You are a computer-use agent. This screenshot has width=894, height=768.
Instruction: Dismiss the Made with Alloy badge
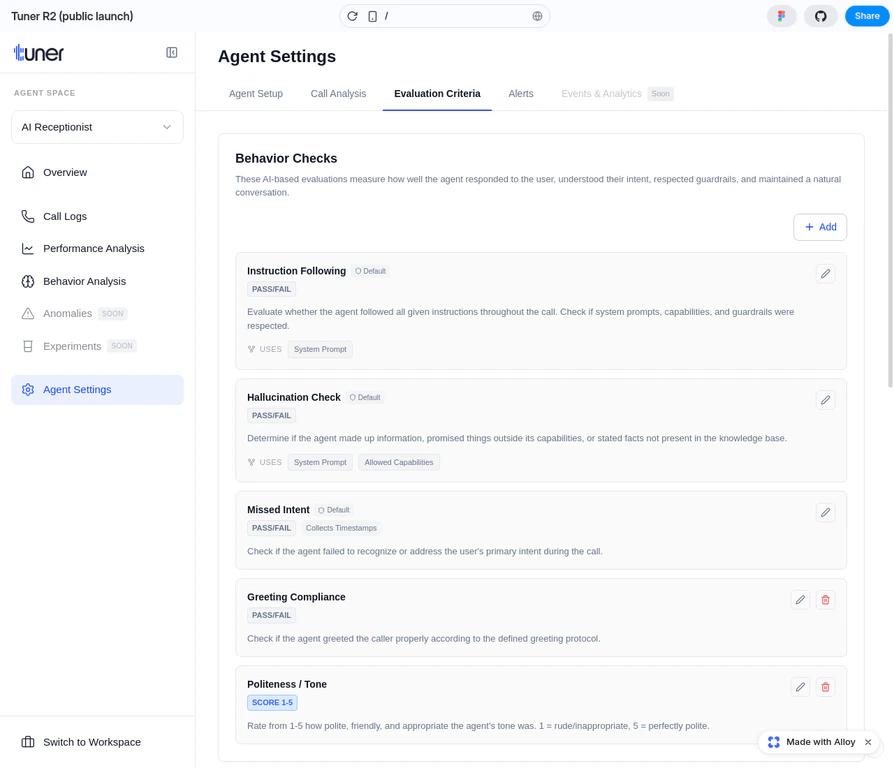[x=867, y=742]
